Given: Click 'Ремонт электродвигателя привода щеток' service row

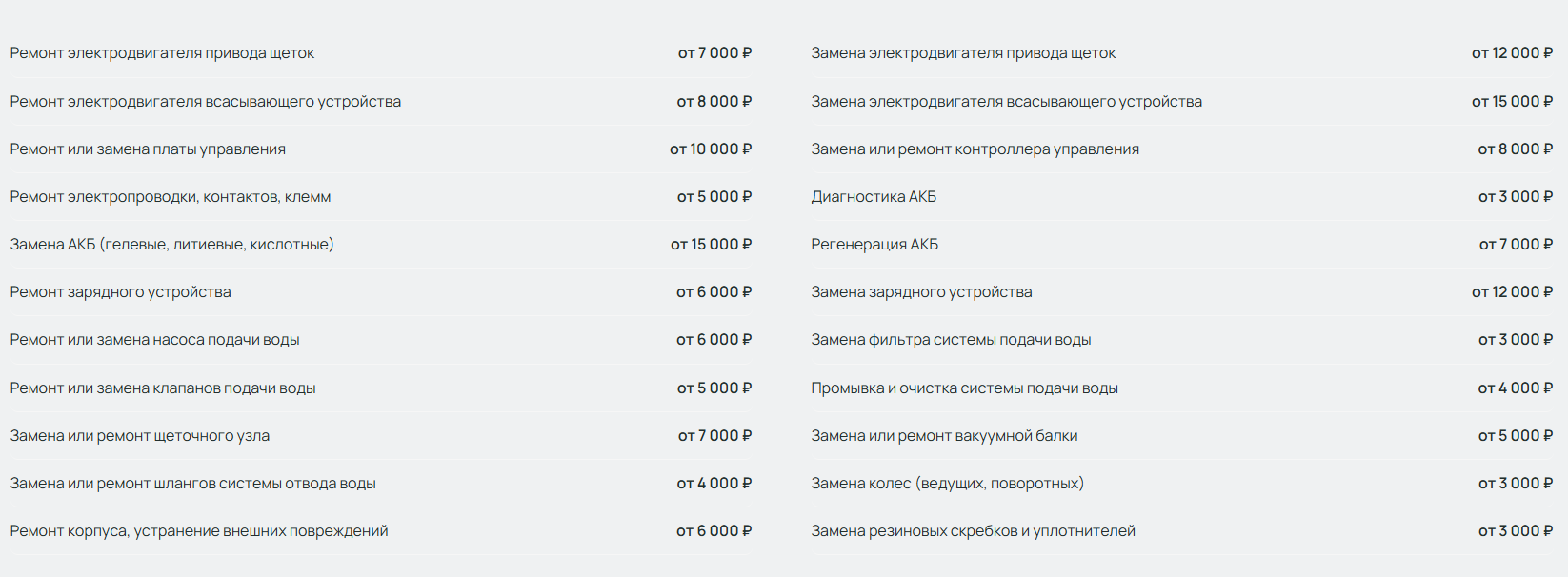Looking at the screenshot, I should coord(162,53).
